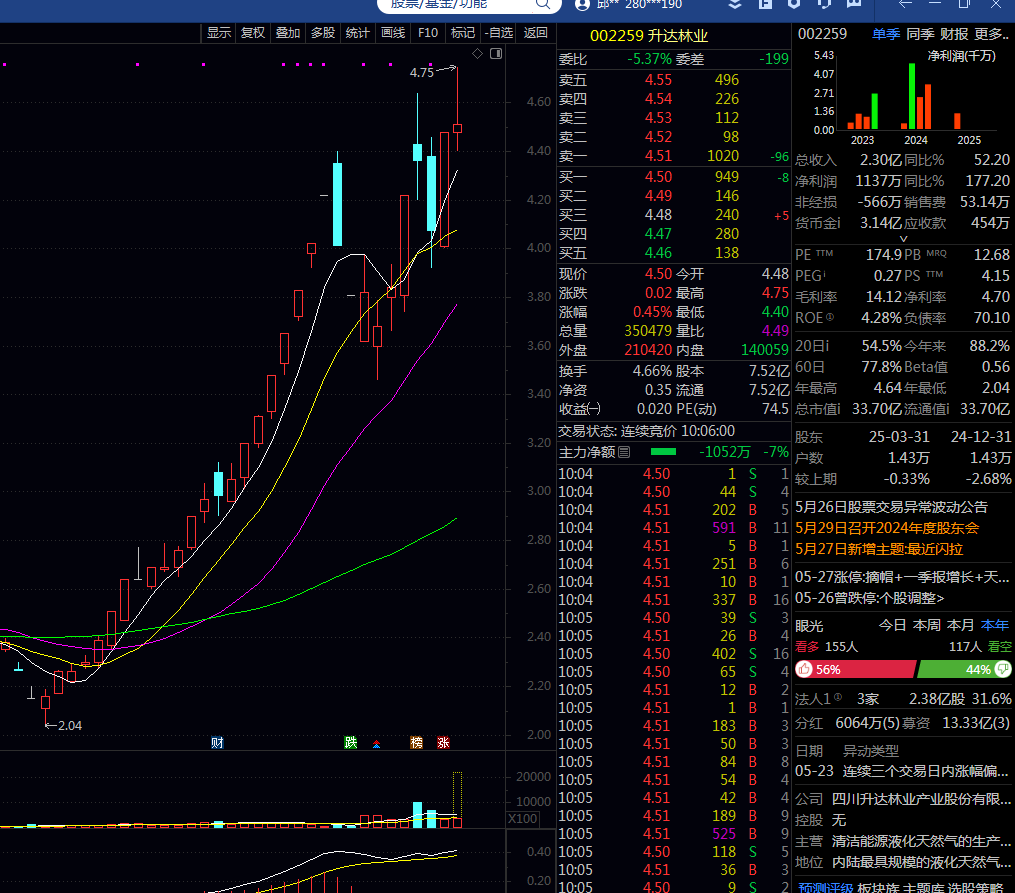Click the orange 榜 marker on the chart
This screenshot has height=893, width=1015.
tap(416, 742)
